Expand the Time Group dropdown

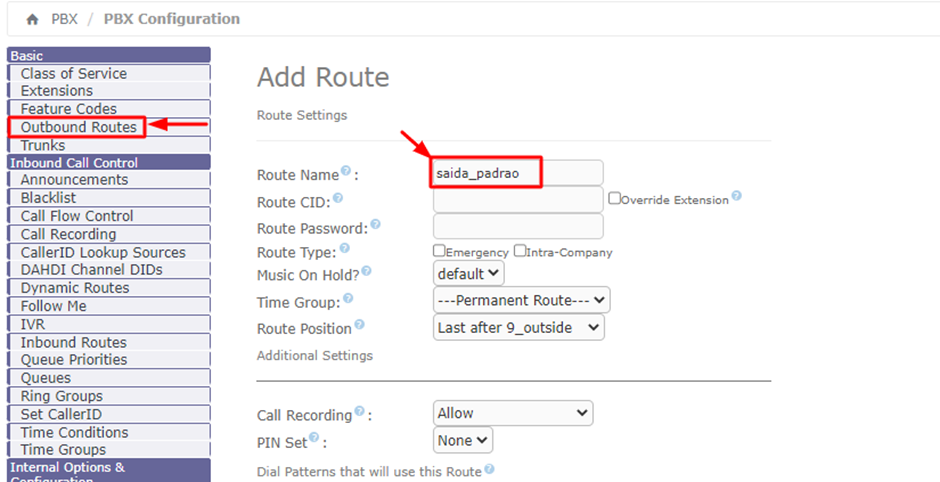click(521, 300)
